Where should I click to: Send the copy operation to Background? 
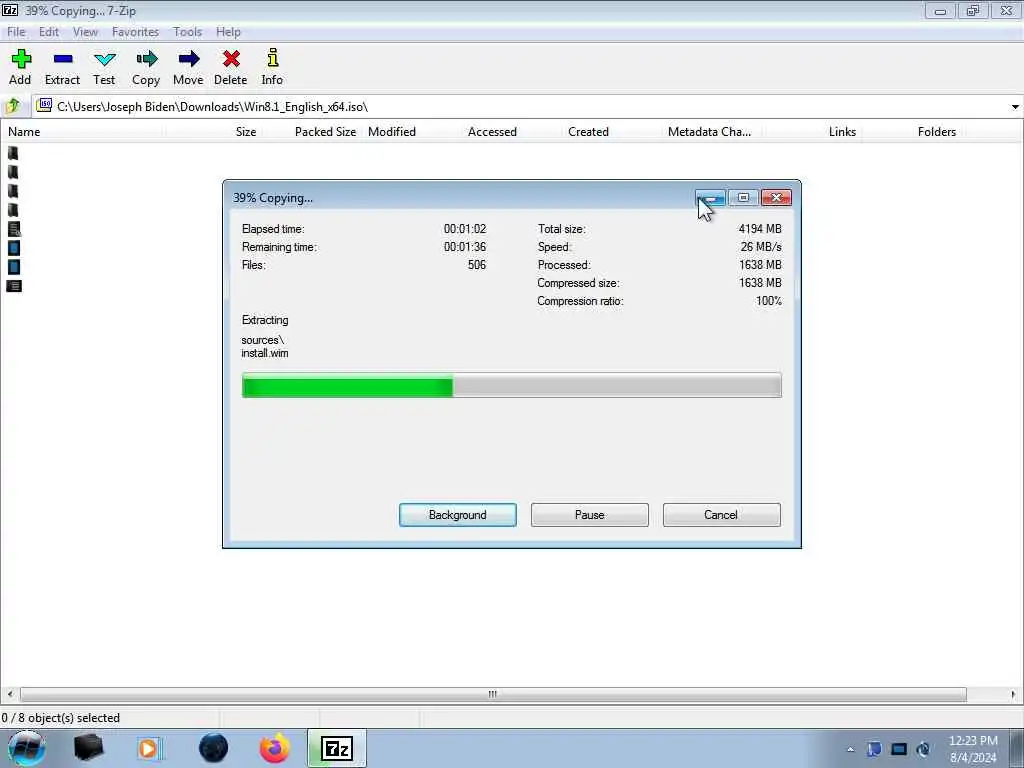click(458, 515)
